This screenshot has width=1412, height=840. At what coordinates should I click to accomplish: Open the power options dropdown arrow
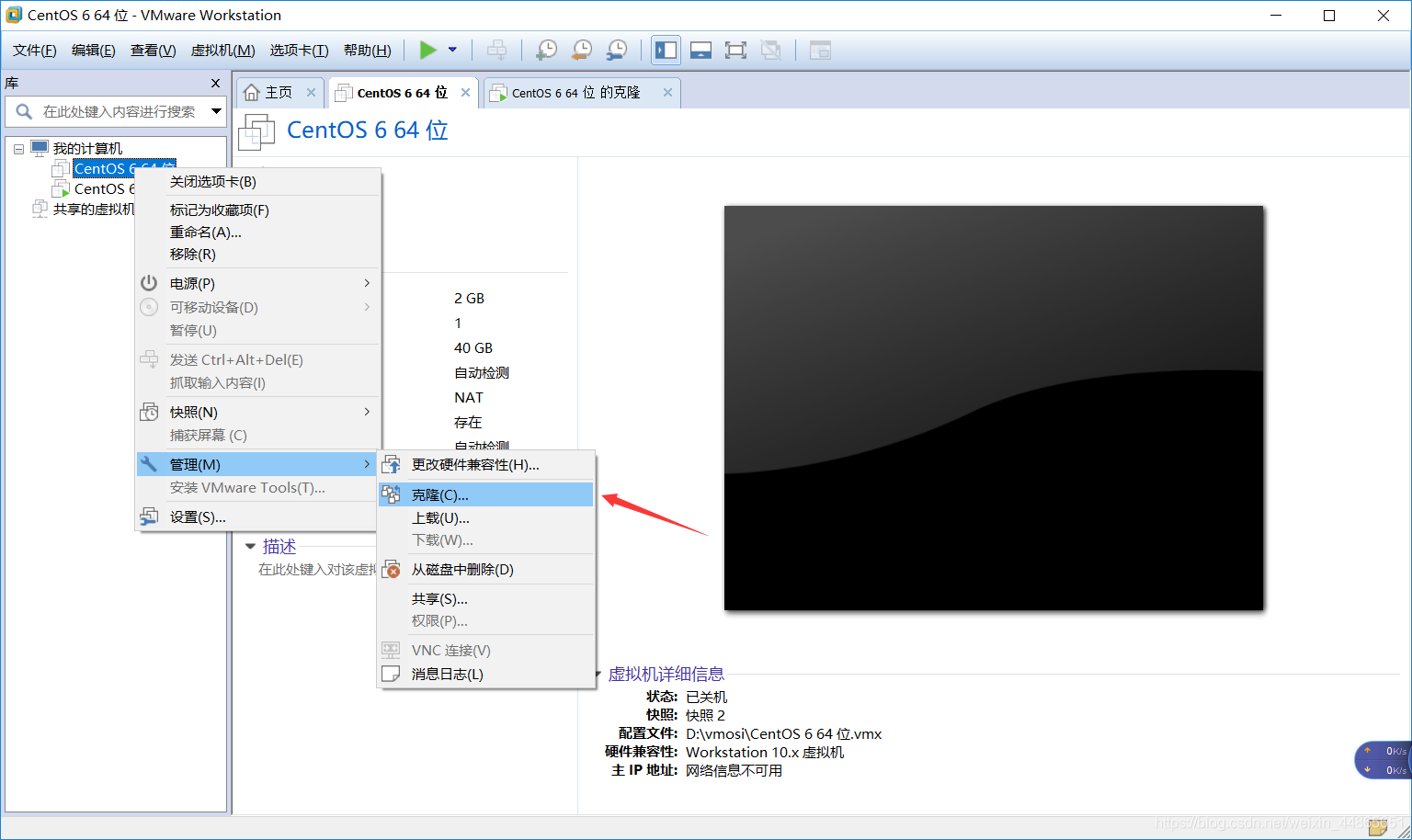pos(452,50)
